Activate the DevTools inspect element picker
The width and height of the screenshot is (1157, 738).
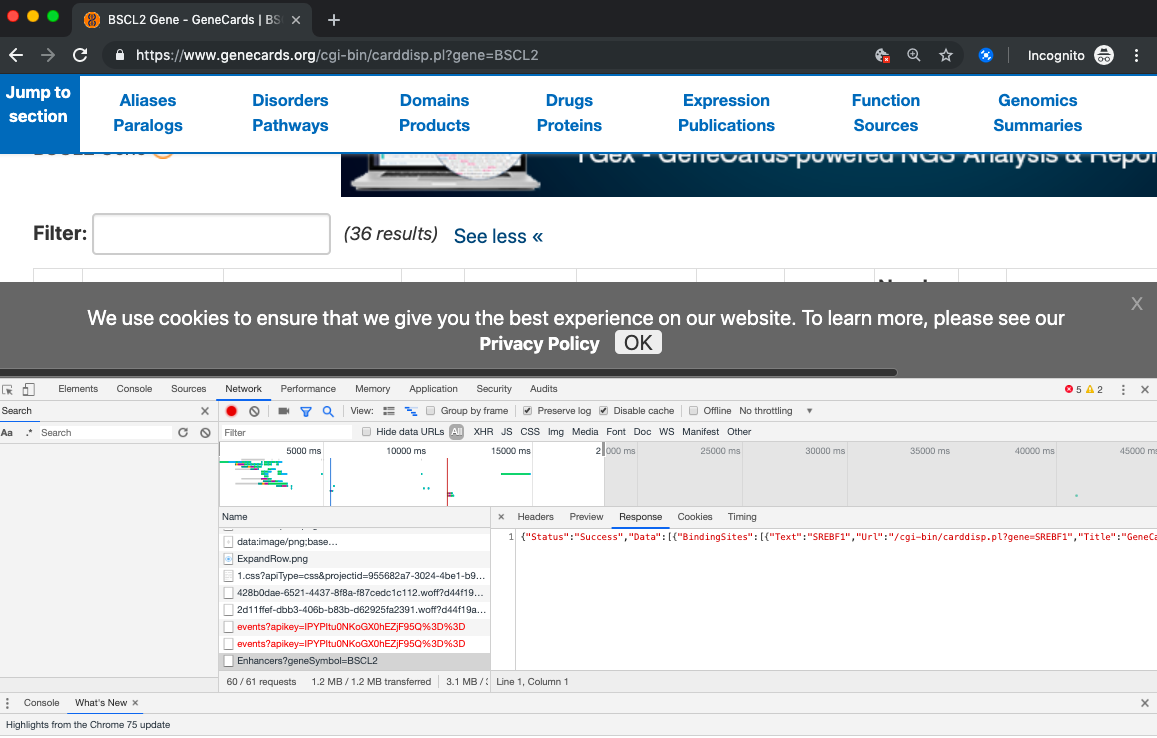click(x=7, y=390)
